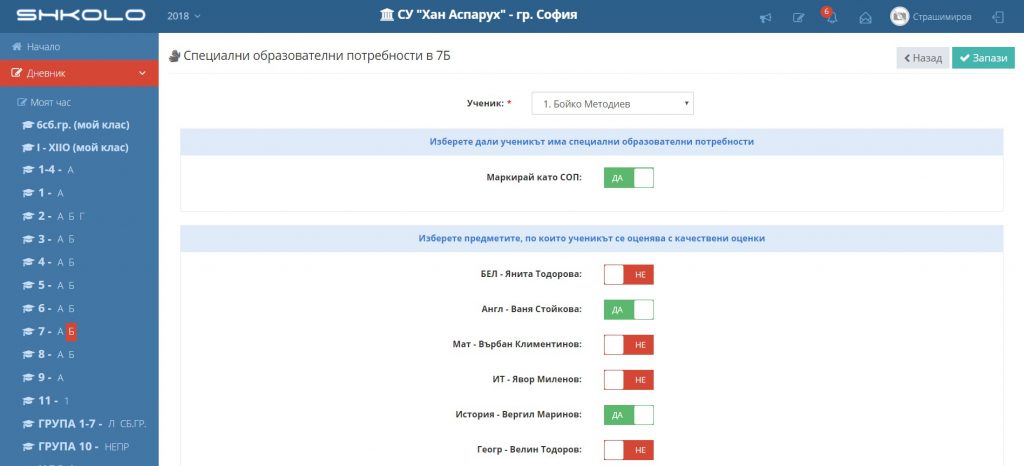Toggle Мат - Върбан Климентинов switch
The width and height of the screenshot is (1024, 466).
click(x=628, y=345)
